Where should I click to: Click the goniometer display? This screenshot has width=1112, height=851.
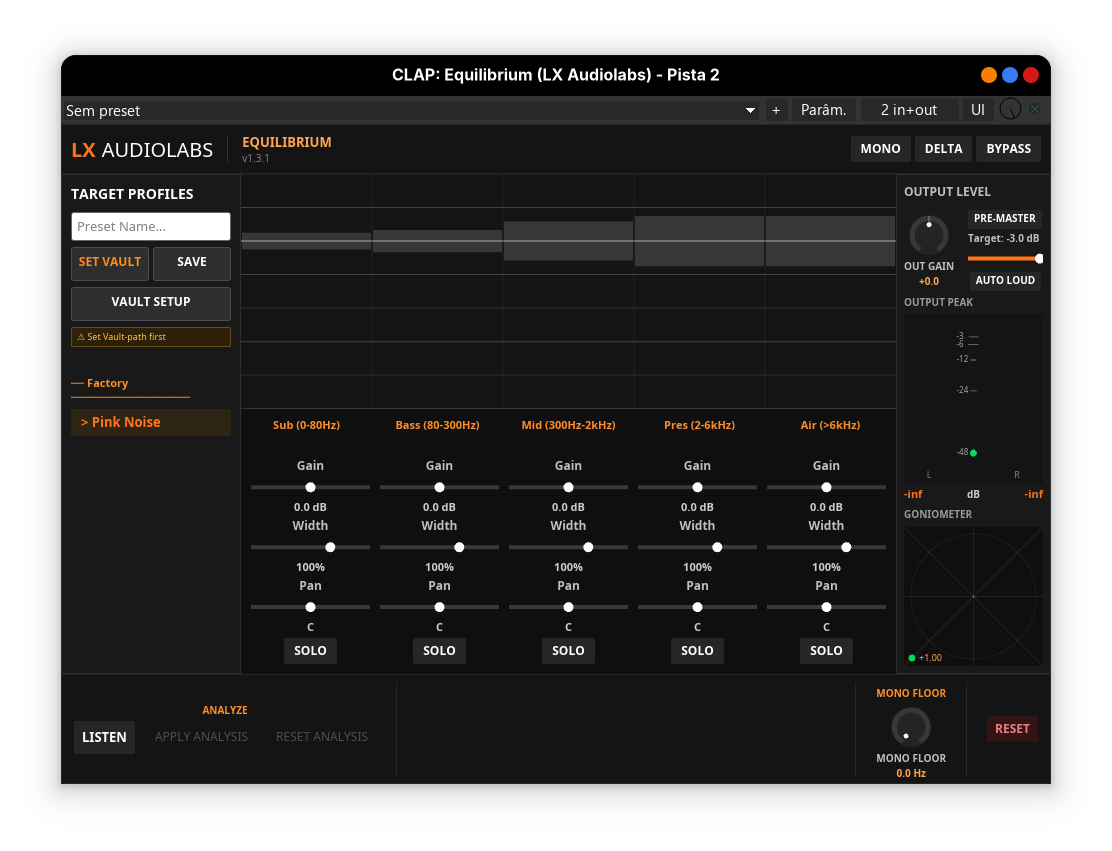click(x=973, y=596)
